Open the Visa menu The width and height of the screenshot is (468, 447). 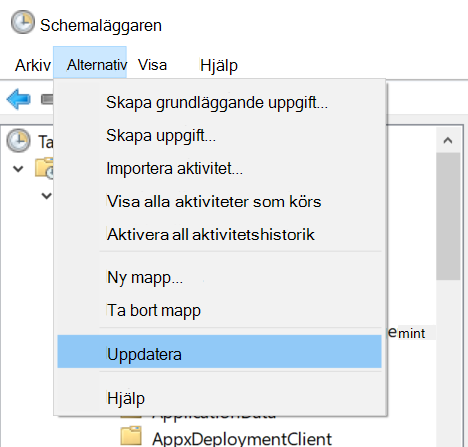click(152, 65)
